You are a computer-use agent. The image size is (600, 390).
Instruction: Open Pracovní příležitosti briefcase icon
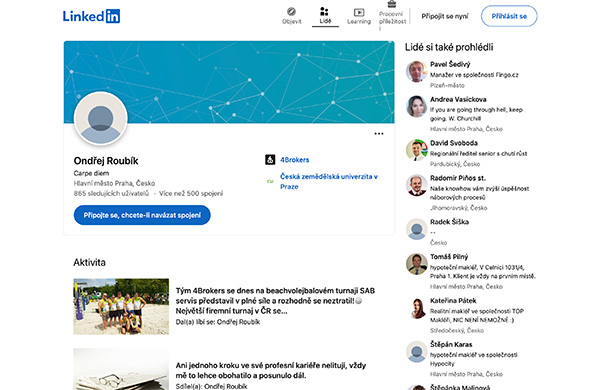tap(391, 4)
